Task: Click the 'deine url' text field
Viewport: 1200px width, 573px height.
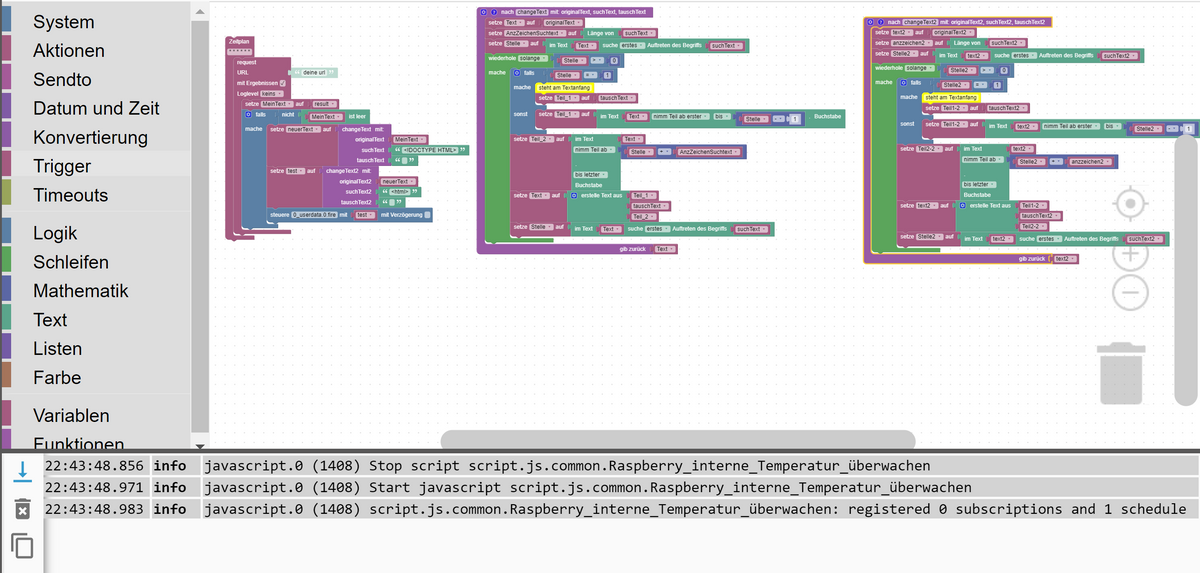Action: (x=314, y=73)
